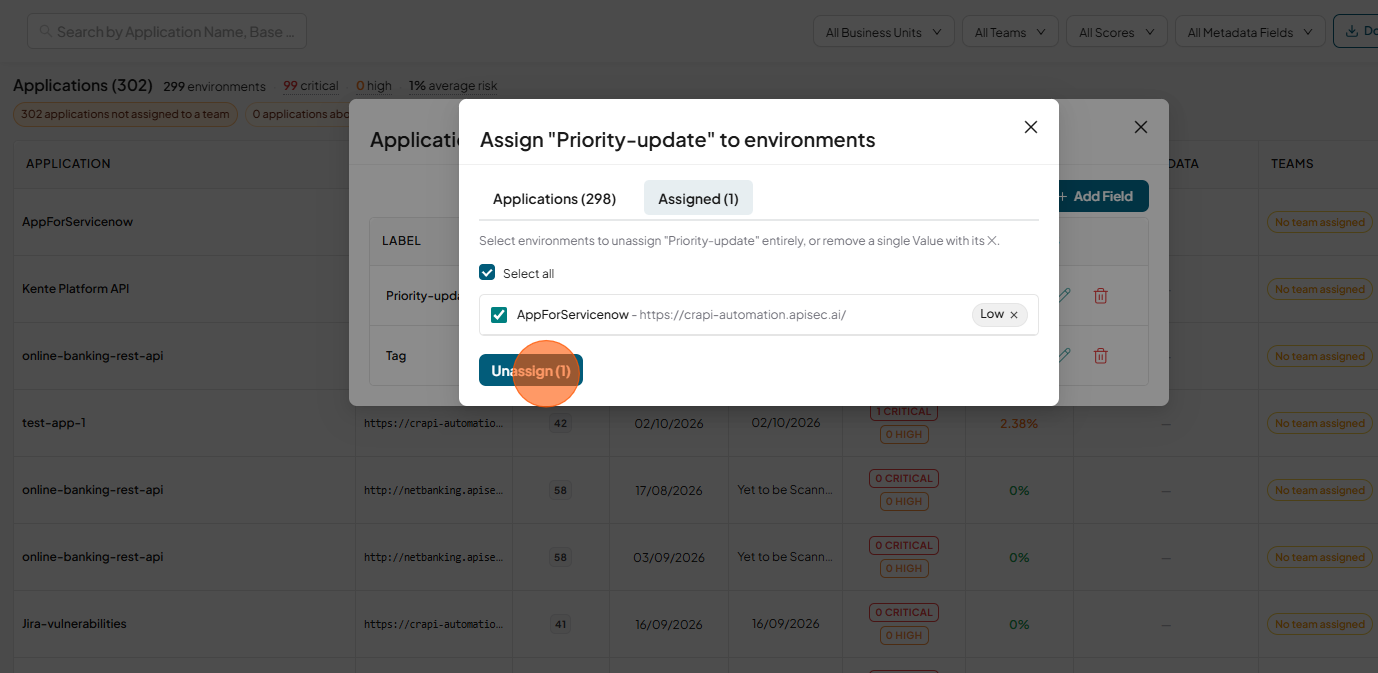Viewport: 1378px width, 673px height.
Task: Click the crapi-automation URL in the Jira-vulnerabilities row
Action: [433, 625]
